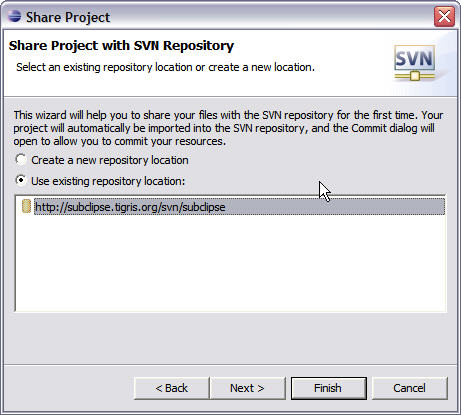Cancel the share project wizard

point(409,388)
